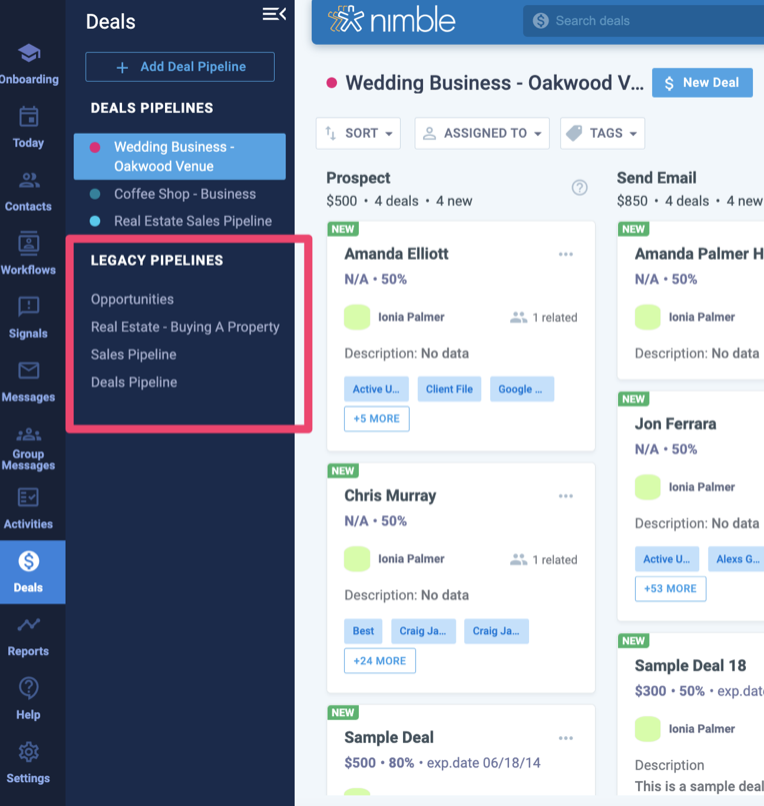Select Coffee Shop - Business pipeline
This screenshot has height=806, width=764.
coord(184,194)
